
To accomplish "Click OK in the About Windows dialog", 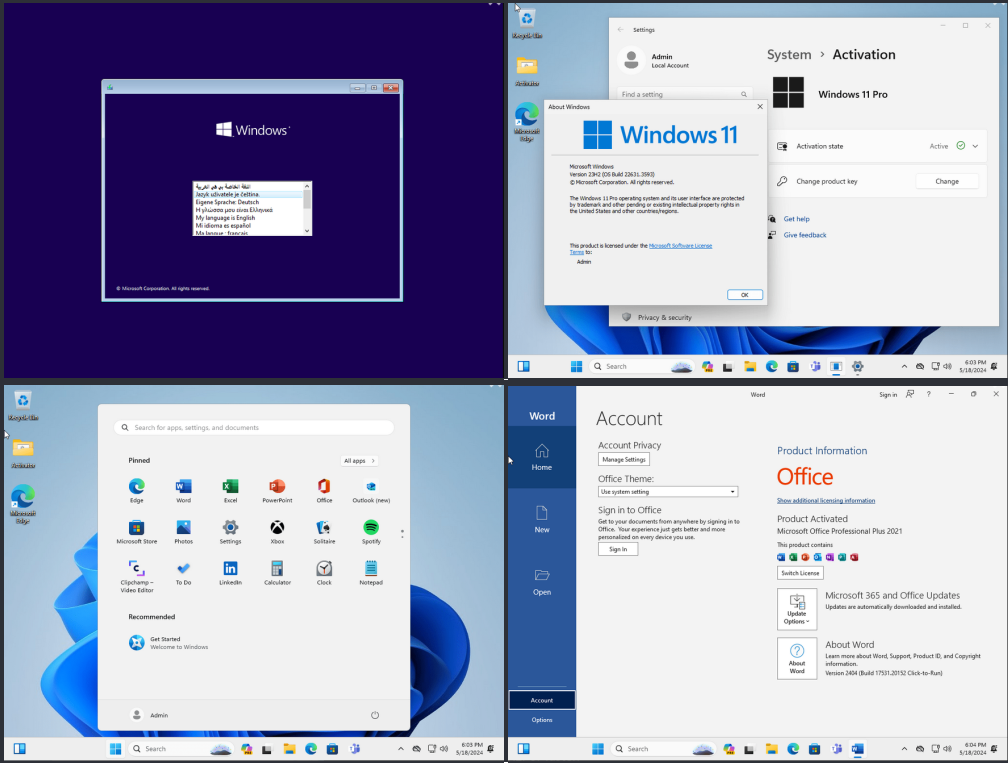I will coord(744,295).
